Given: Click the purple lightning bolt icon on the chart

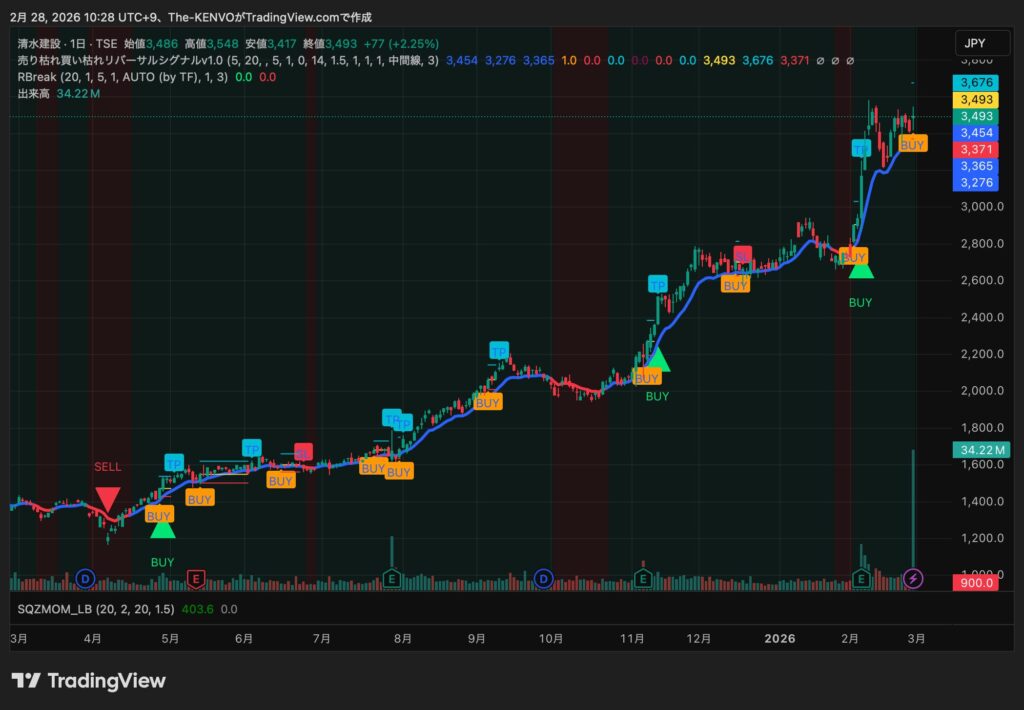Looking at the screenshot, I should tap(914, 577).
